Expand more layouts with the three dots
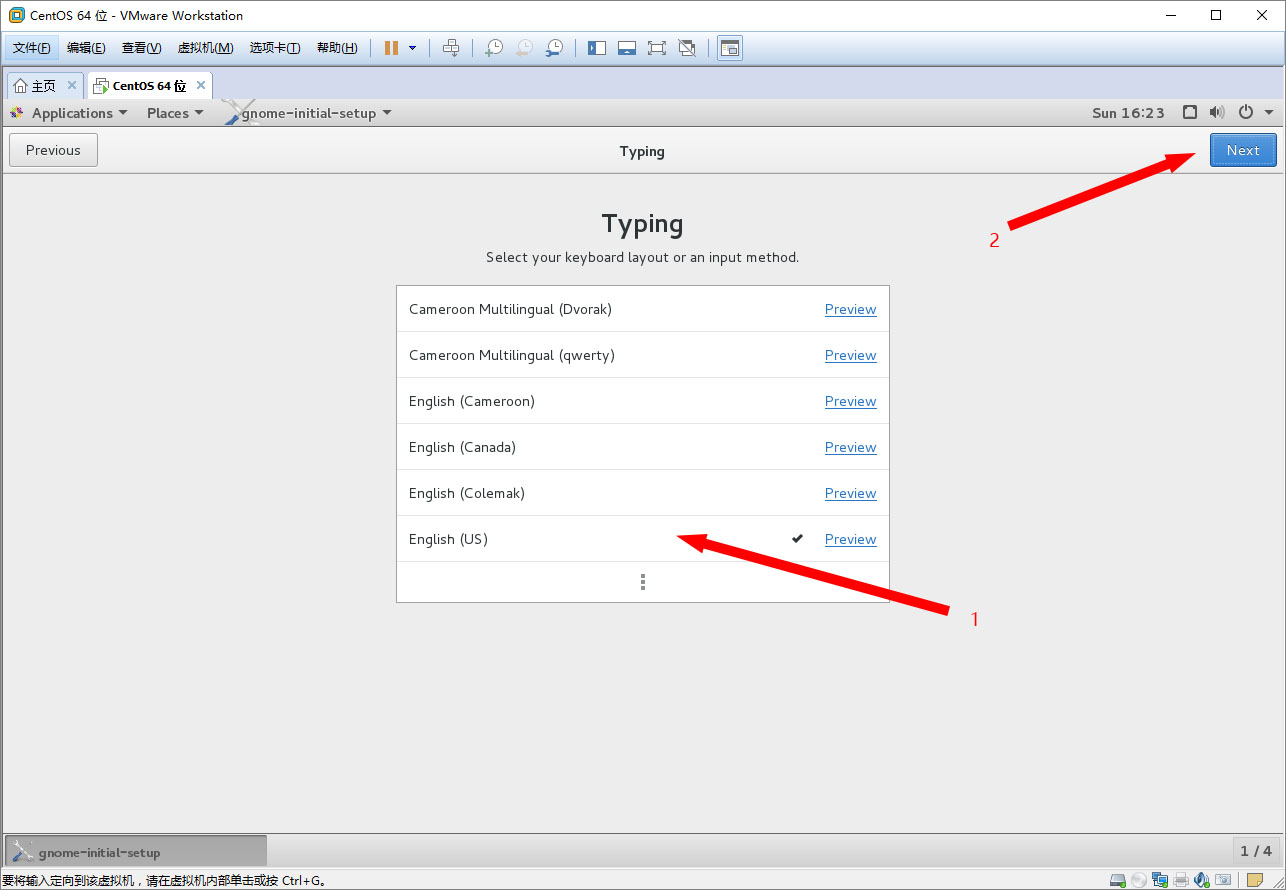Screen dimensions: 1286x890 [x=642, y=582]
